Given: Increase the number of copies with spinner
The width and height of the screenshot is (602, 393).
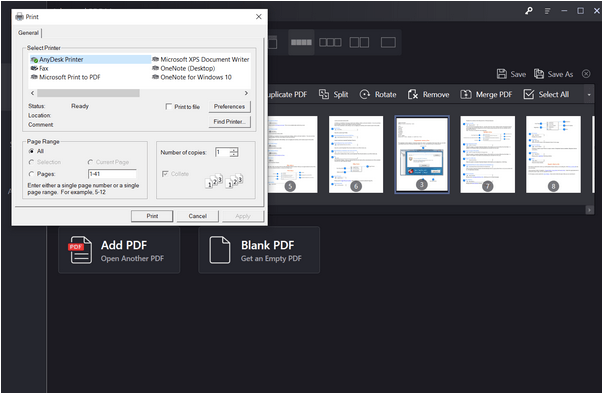Looking at the screenshot, I should (x=234, y=150).
